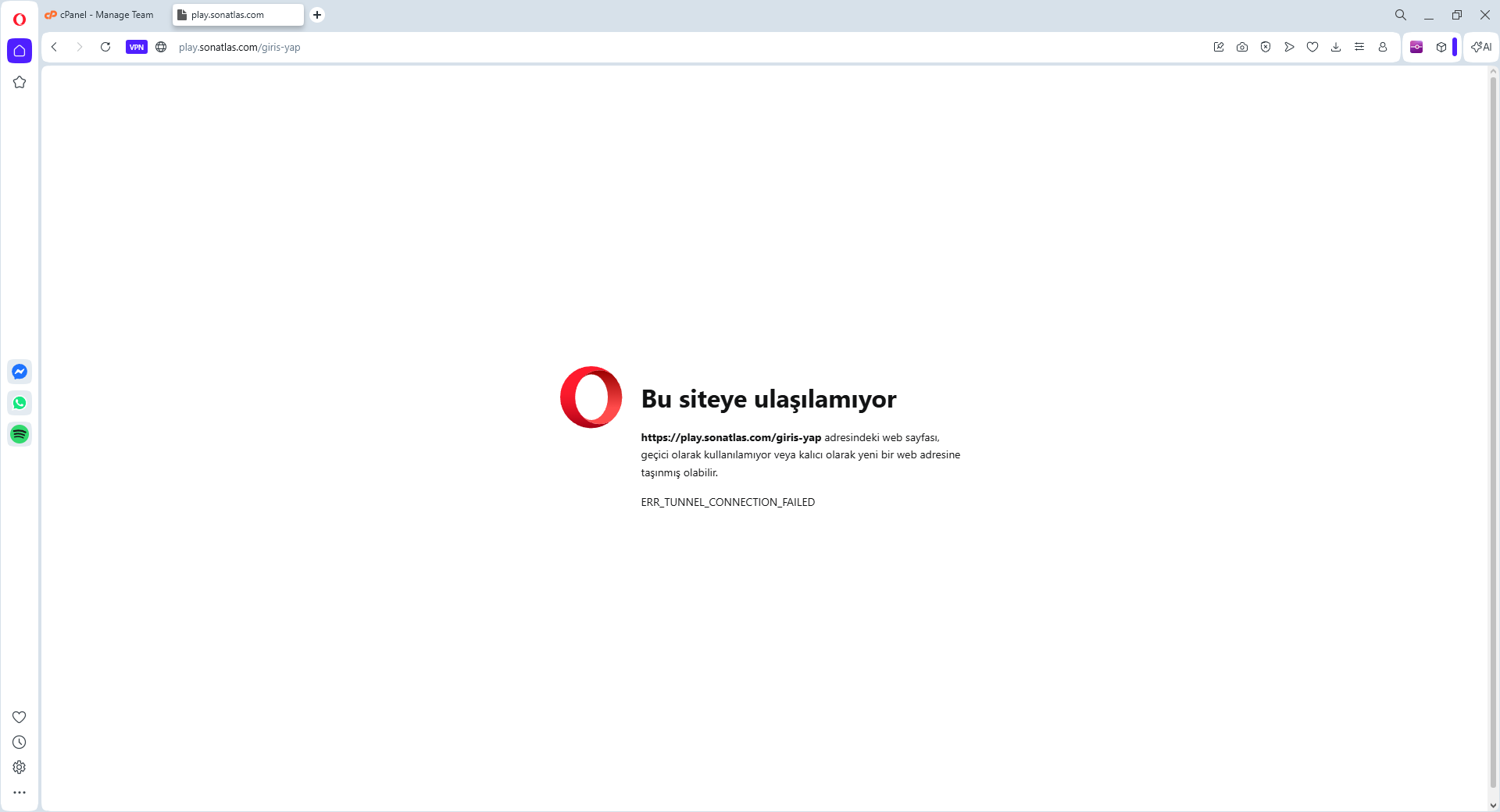Open Settings gear in sidebar
Viewport: 1500px width, 812px height.
pos(20,767)
